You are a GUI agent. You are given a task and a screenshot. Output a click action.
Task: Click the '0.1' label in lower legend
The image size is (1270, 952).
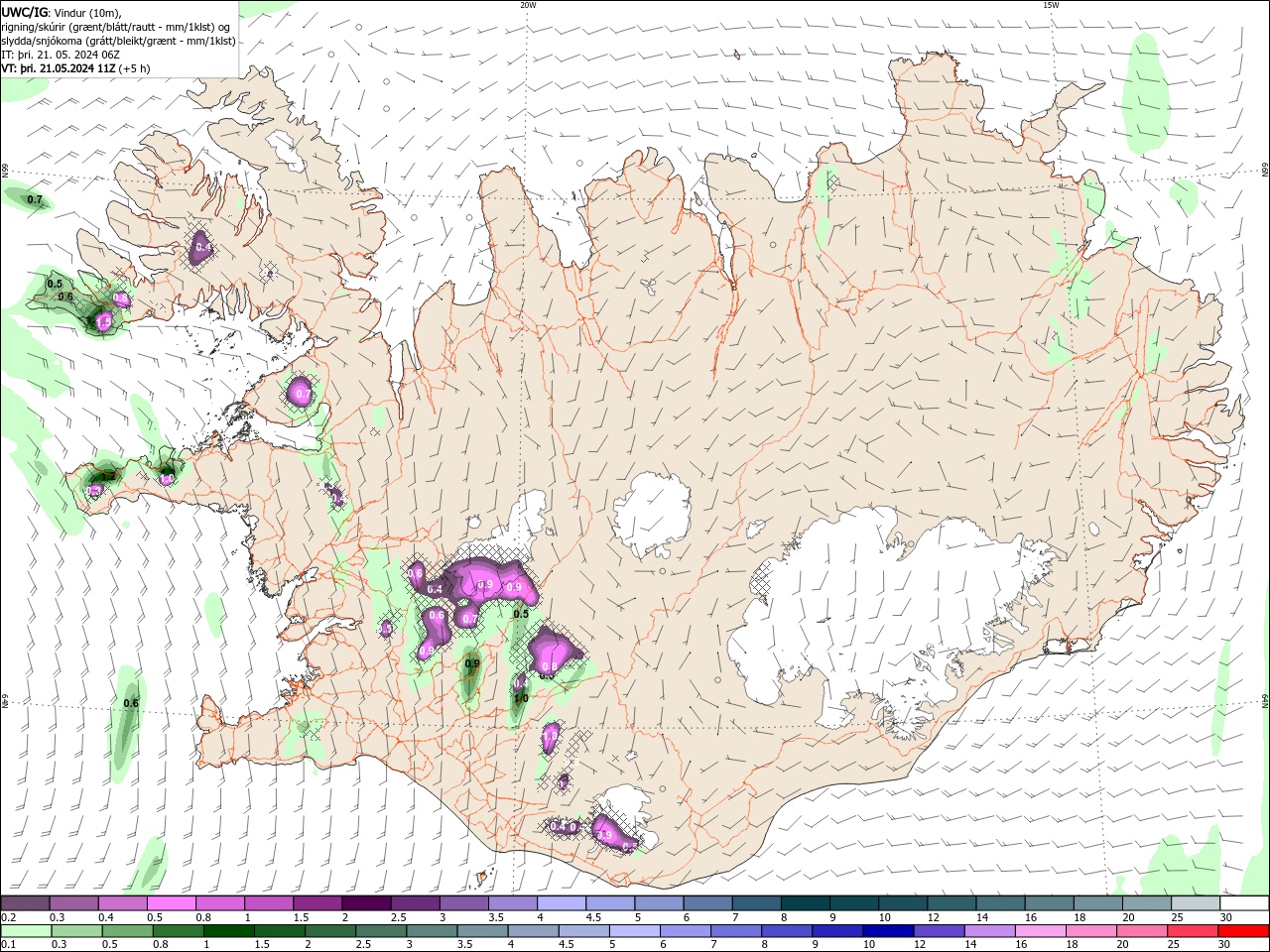click(x=8, y=945)
